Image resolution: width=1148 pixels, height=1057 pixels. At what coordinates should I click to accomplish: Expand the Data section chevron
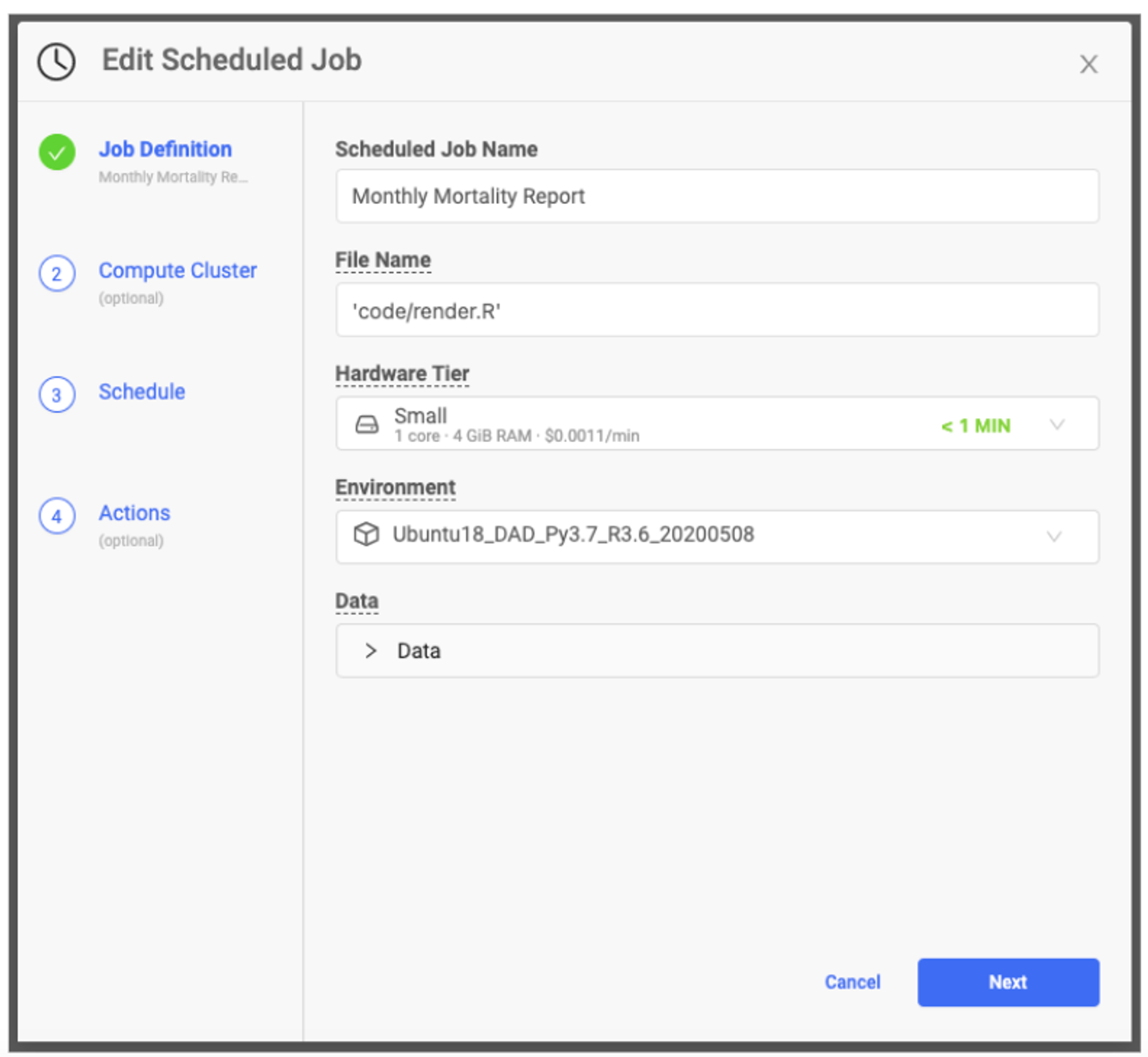pyautogui.click(x=371, y=650)
